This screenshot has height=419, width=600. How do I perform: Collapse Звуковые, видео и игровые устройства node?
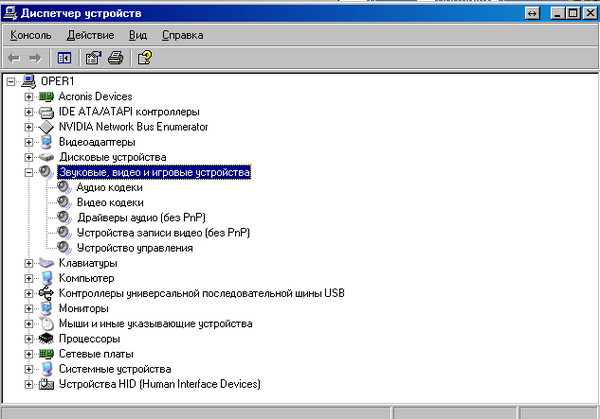click(29, 173)
